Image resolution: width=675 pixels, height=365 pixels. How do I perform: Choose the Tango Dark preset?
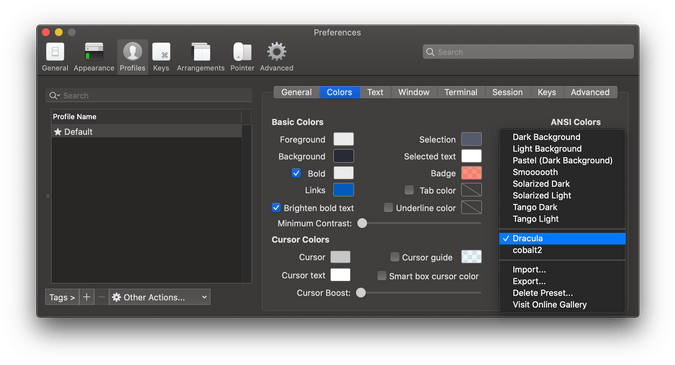[562, 207]
